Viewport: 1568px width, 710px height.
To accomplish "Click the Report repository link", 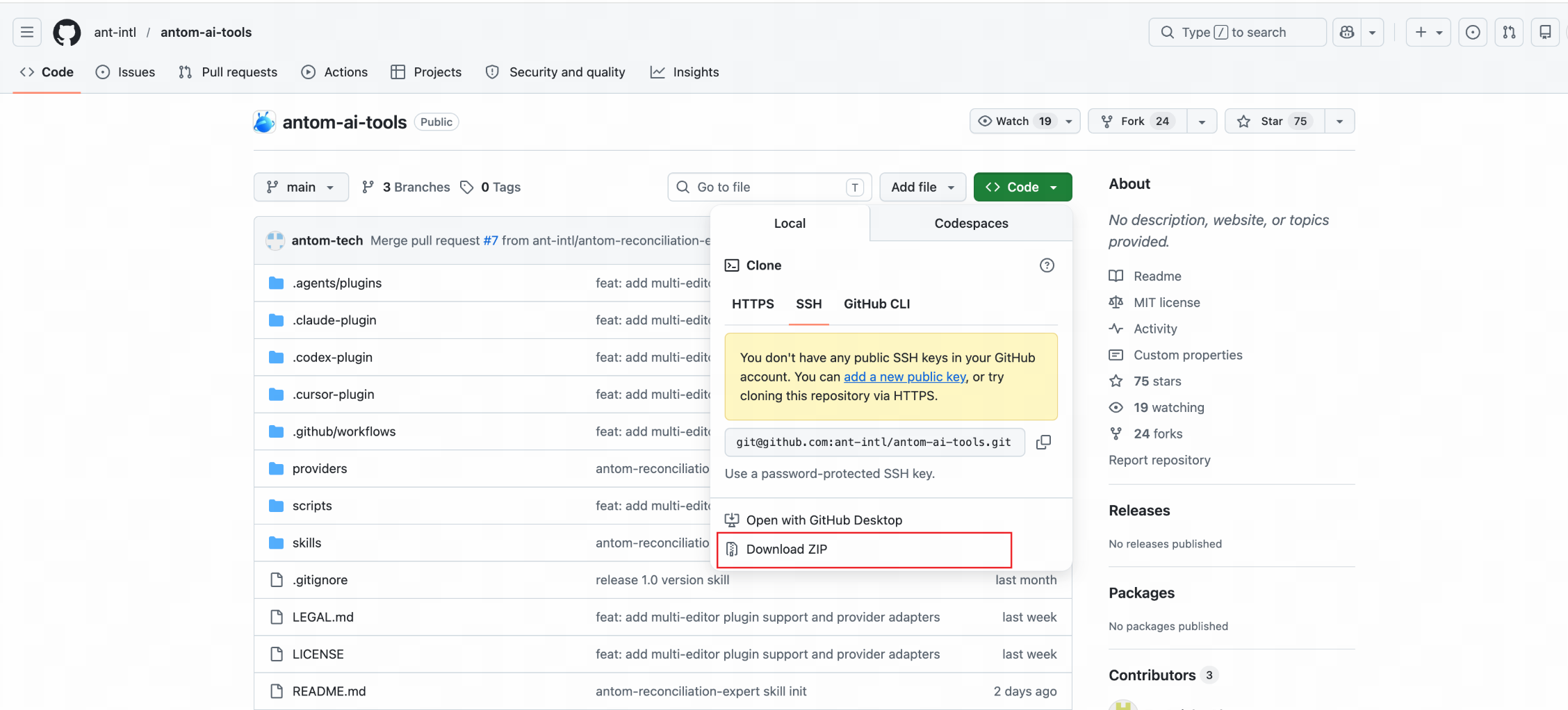I will [1159, 460].
